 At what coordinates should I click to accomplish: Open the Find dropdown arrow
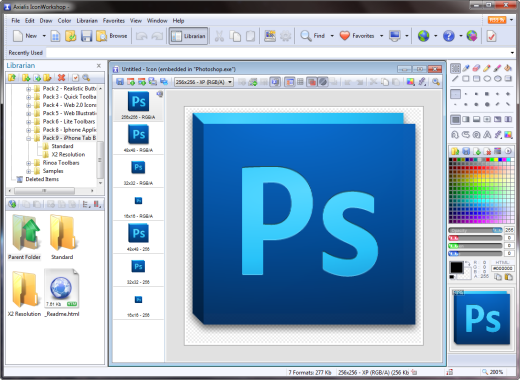(332, 36)
